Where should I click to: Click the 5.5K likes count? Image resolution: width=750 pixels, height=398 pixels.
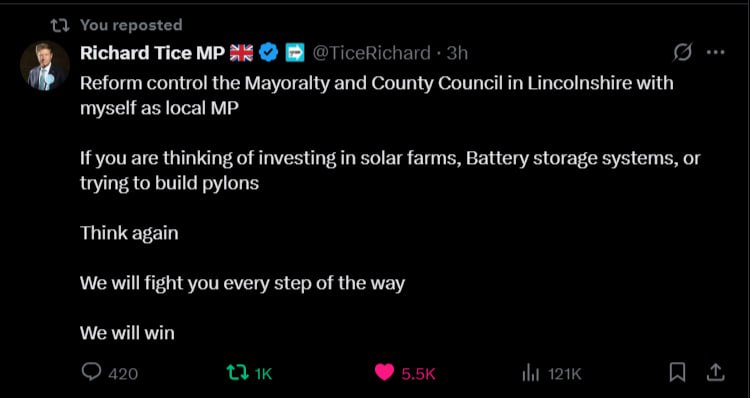pos(419,374)
